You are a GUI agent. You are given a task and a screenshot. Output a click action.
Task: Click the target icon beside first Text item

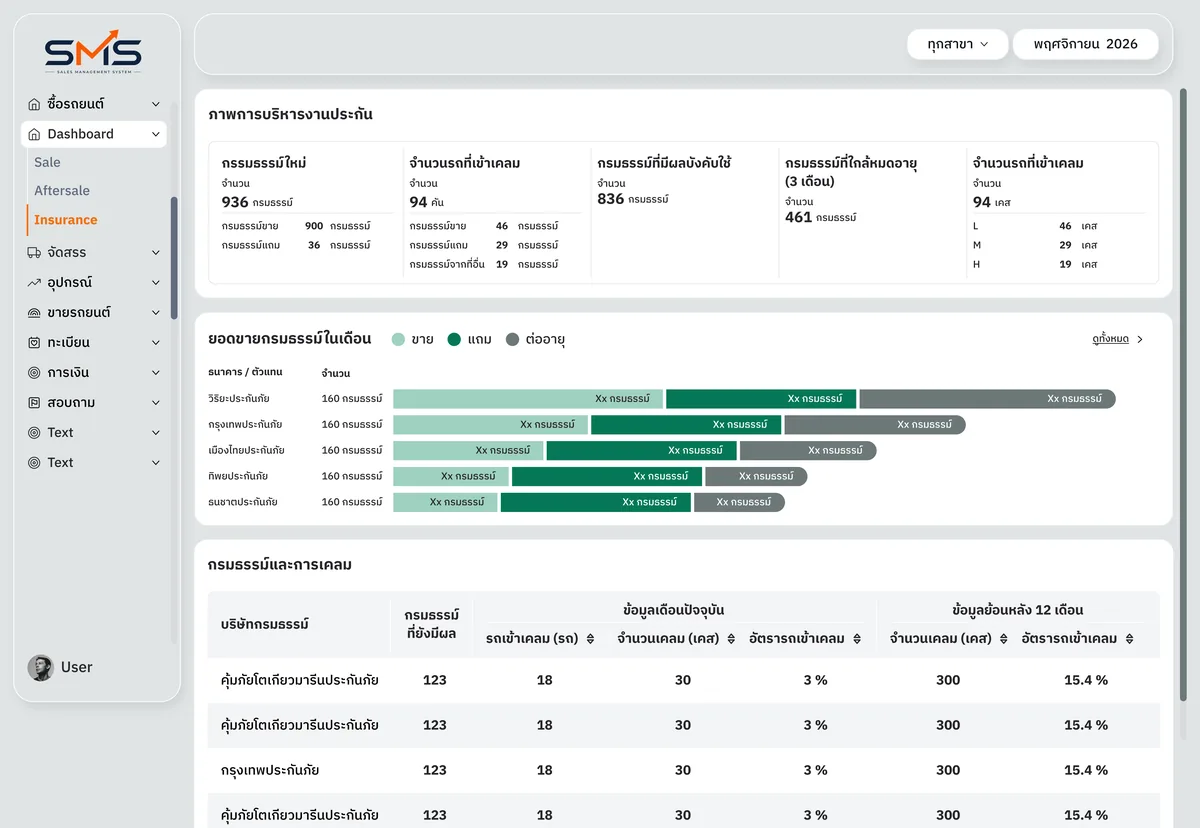click(x=35, y=433)
